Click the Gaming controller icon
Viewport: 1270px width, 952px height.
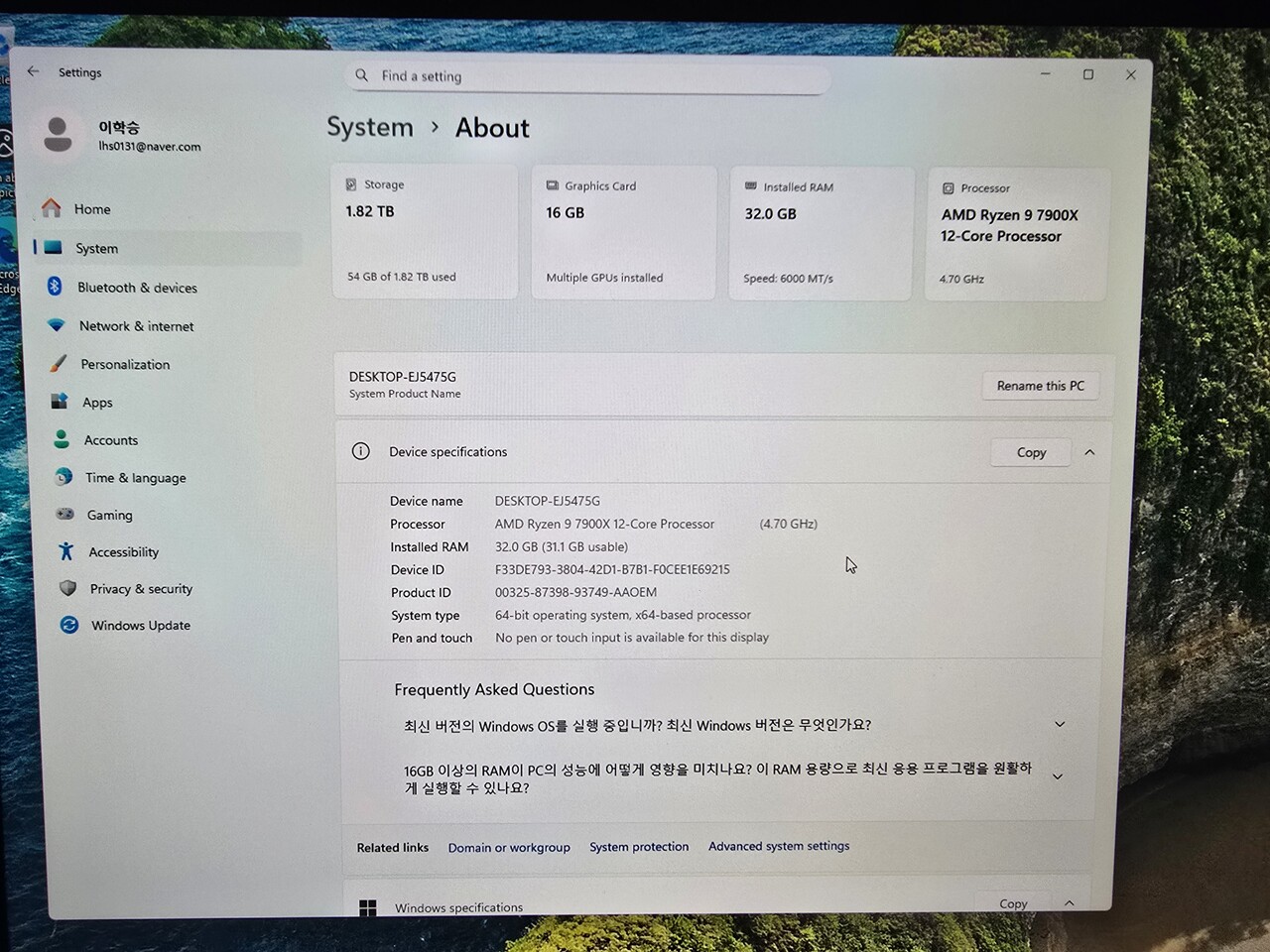click(64, 515)
